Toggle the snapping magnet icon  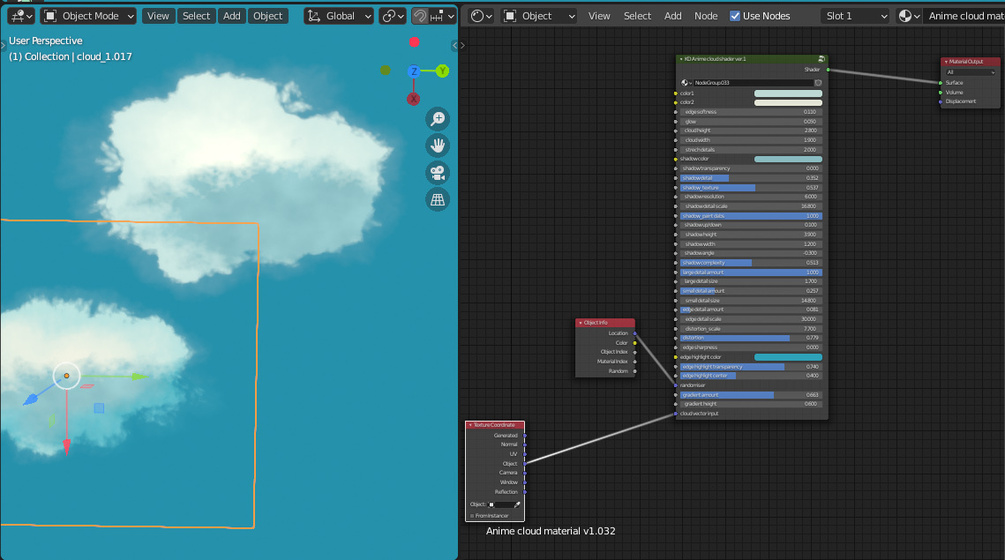coord(420,16)
